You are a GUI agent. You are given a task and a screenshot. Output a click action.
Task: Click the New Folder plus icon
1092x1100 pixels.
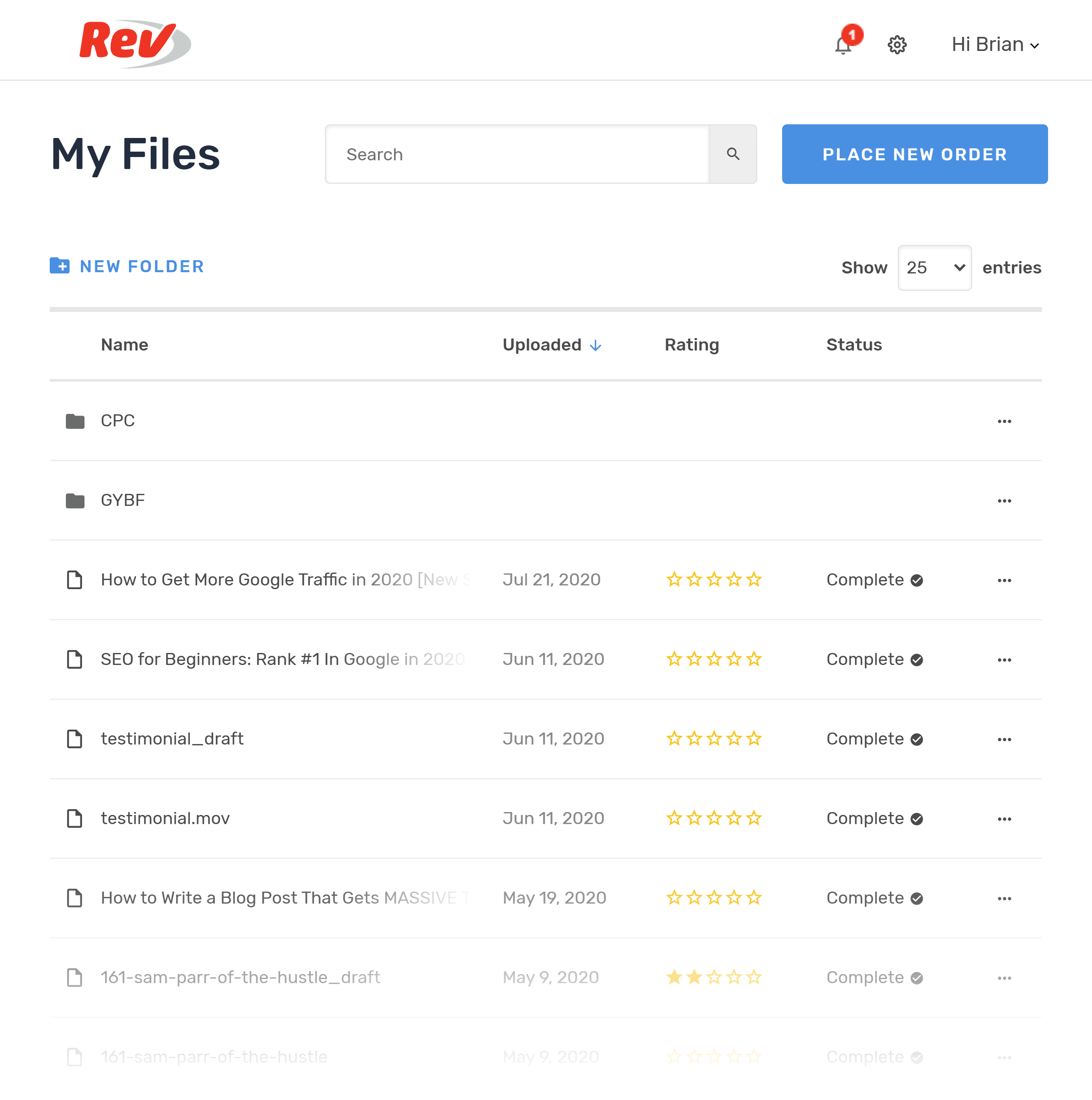[x=60, y=266]
